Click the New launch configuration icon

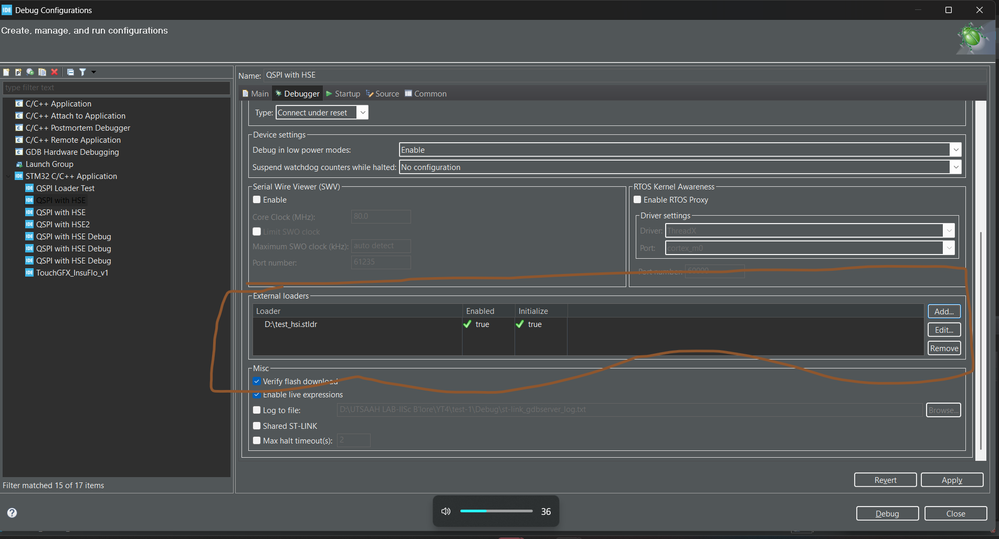click(x=7, y=72)
